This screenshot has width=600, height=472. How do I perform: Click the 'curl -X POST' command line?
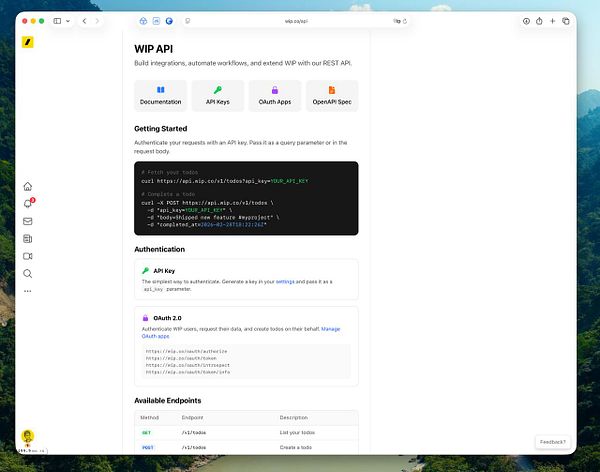click(207, 203)
